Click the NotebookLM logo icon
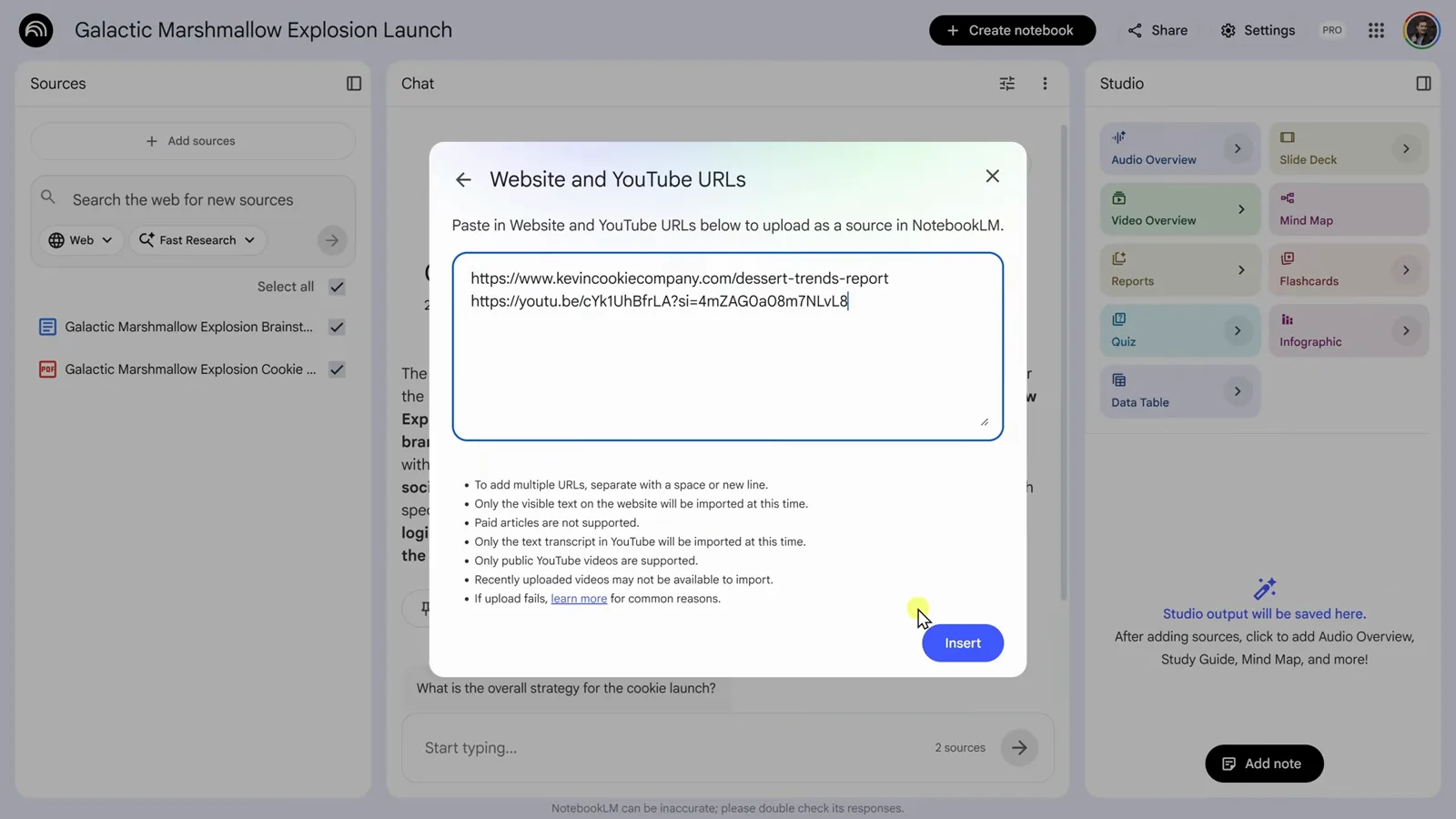 pyautogui.click(x=35, y=30)
